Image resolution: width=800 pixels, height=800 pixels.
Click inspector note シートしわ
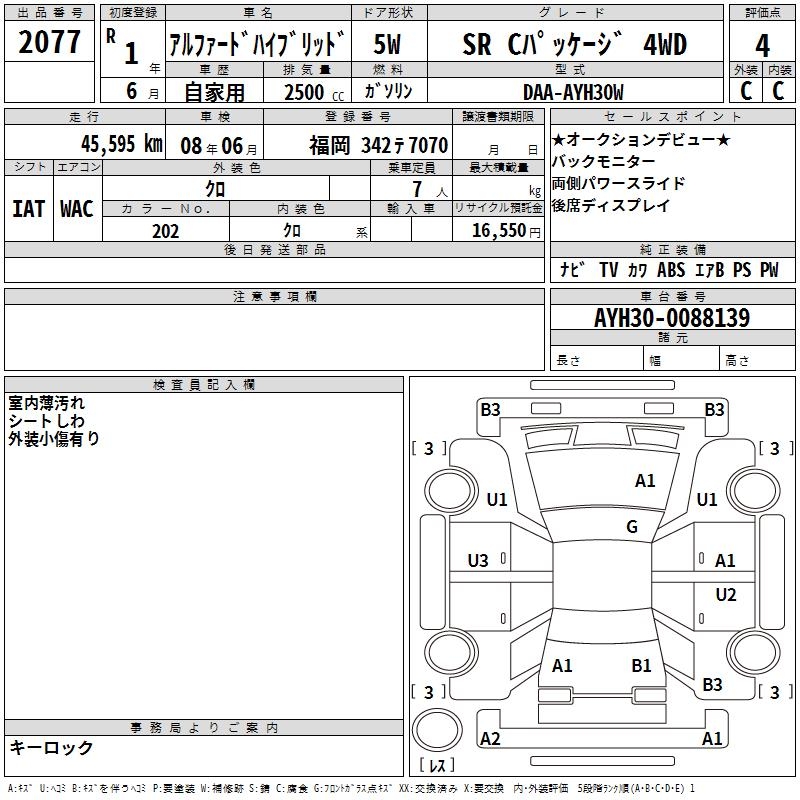tap(46, 421)
